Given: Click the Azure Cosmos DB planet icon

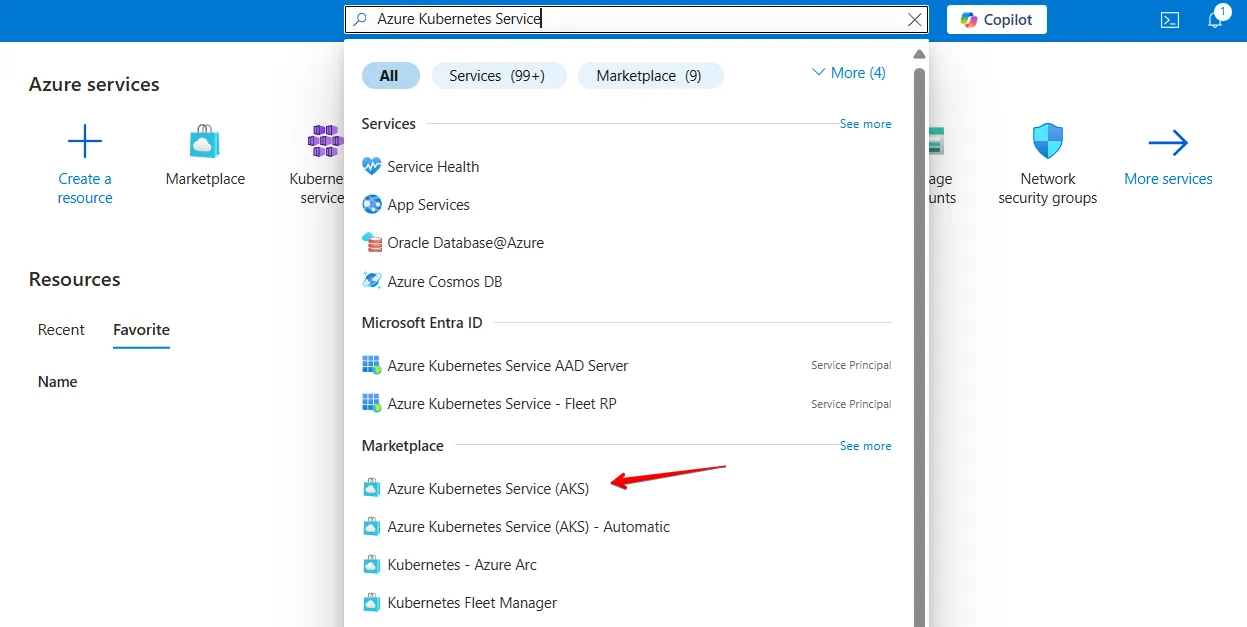Looking at the screenshot, I should (372, 282).
